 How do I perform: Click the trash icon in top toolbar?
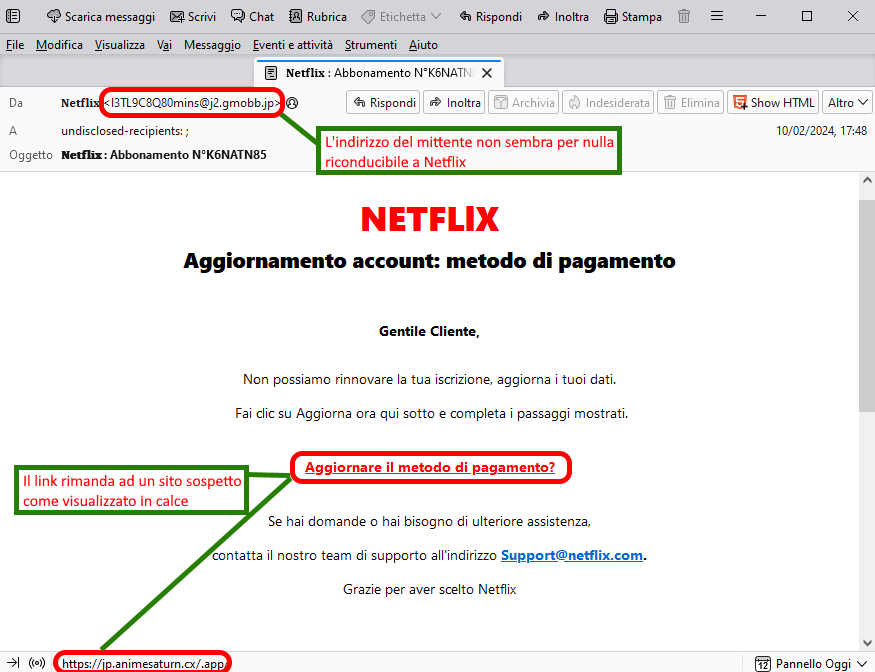pyautogui.click(x=684, y=17)
